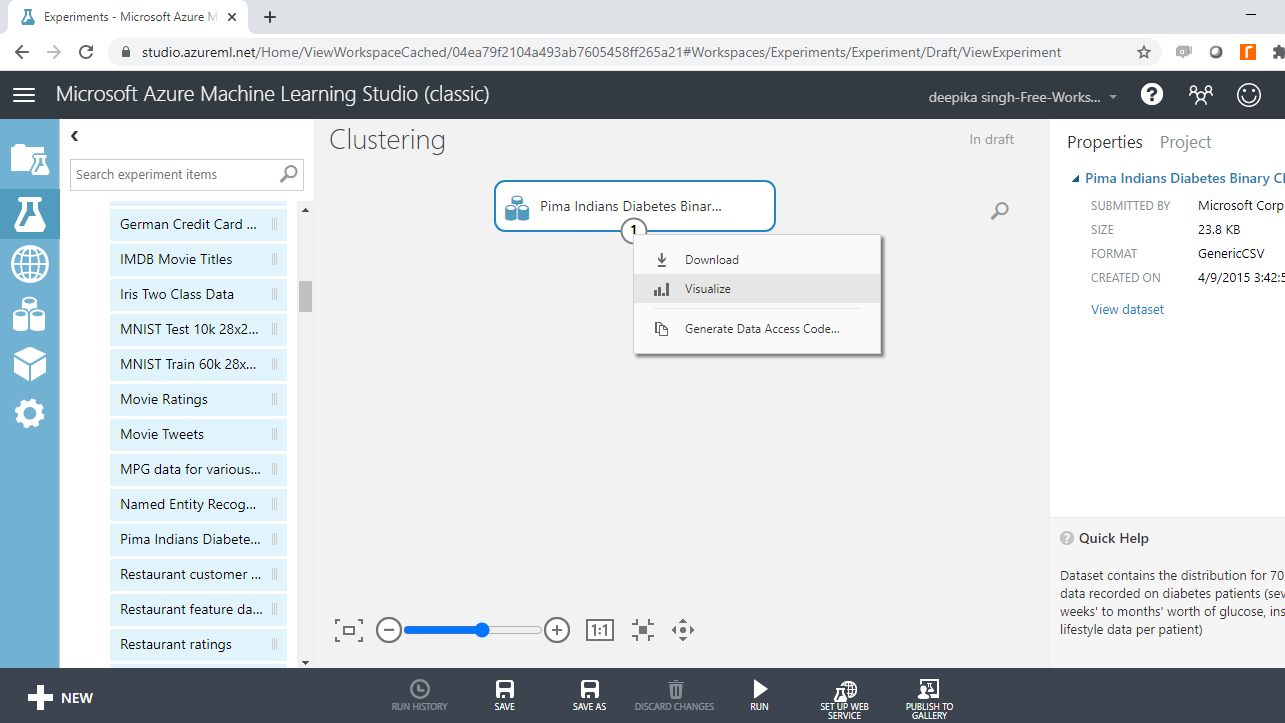The width and height of the screenshot is (1285, 723).
Task: Choose Download from the context menu
Action: (757, 260)
